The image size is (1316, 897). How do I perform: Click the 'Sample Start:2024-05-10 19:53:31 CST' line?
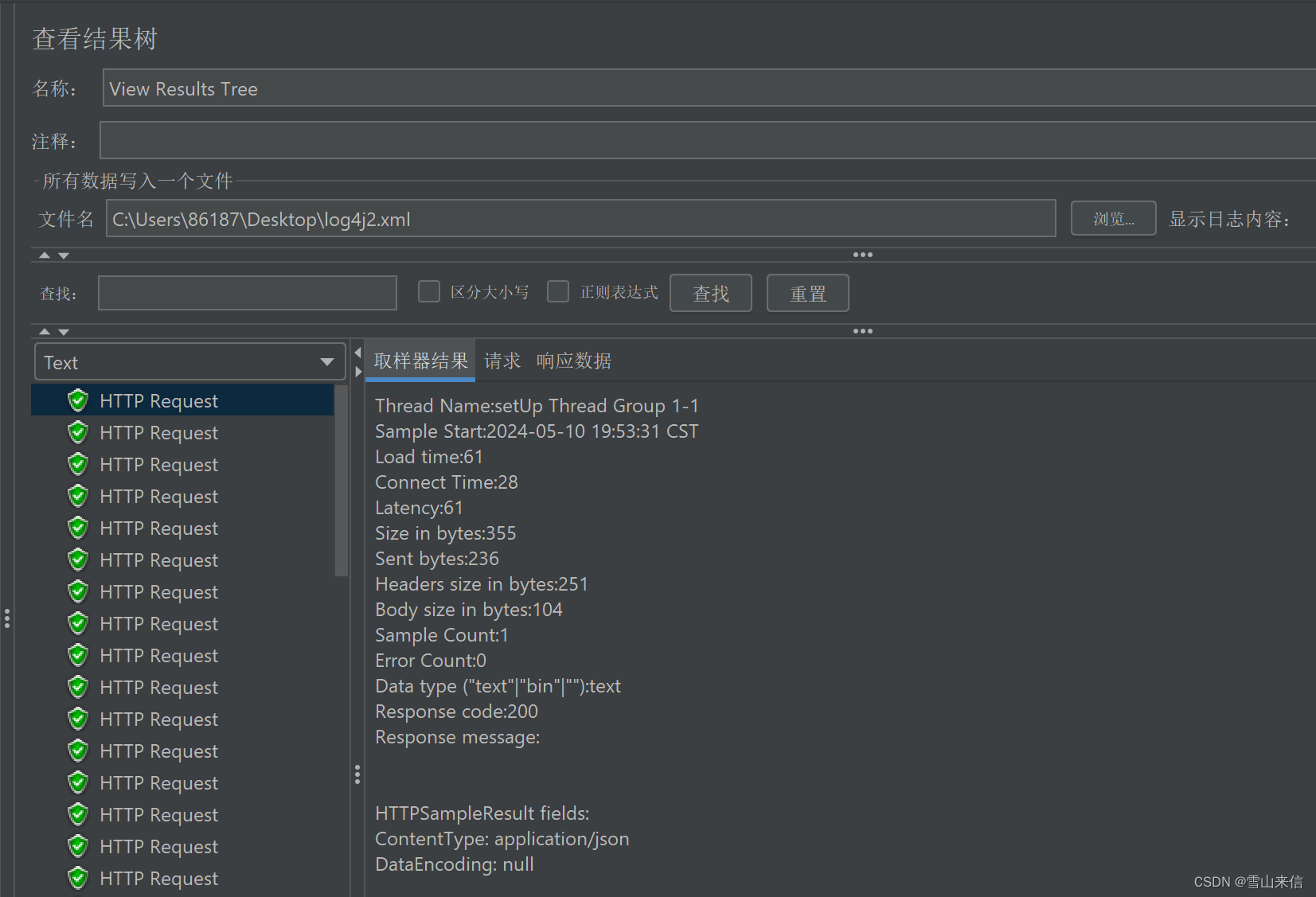(x=537, y=431)
